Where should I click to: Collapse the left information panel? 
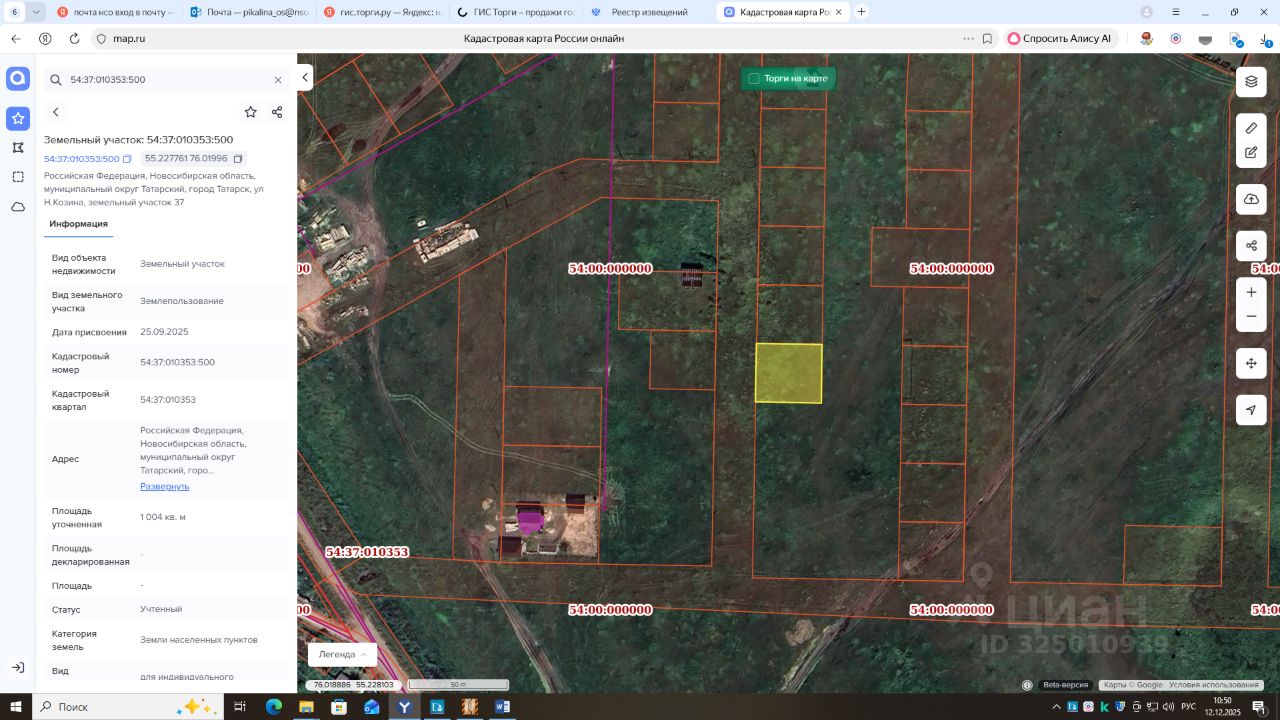tap(305, 78)
